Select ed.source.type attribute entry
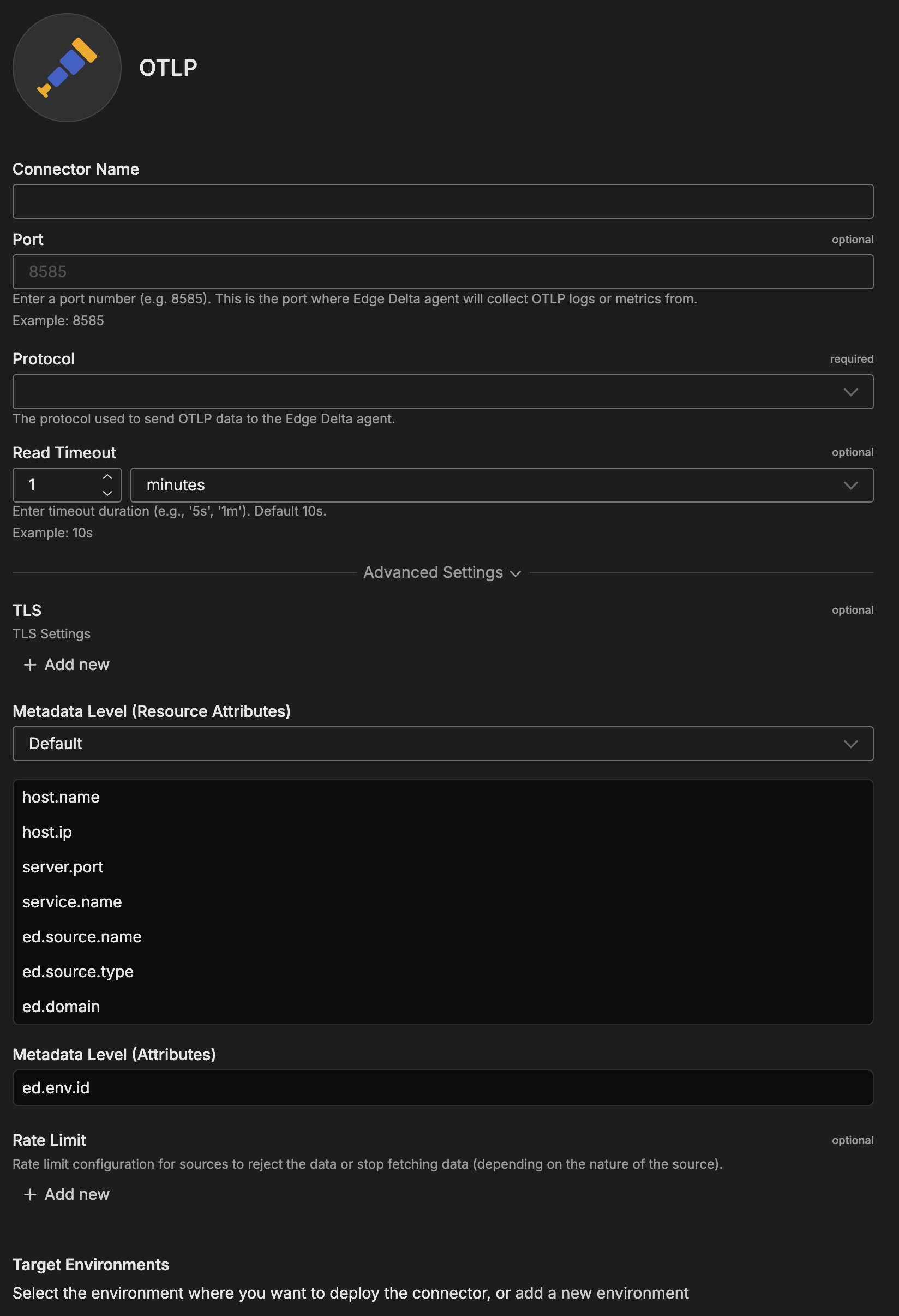Screen dimensions: 899x1316 pyautogui.click(x=77, y=972)
